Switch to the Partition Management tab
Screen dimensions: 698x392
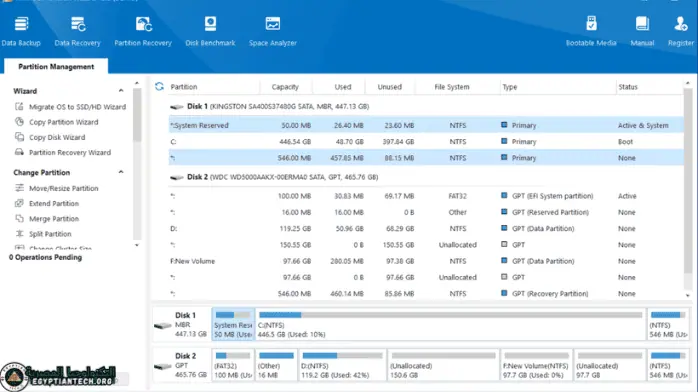56,66
